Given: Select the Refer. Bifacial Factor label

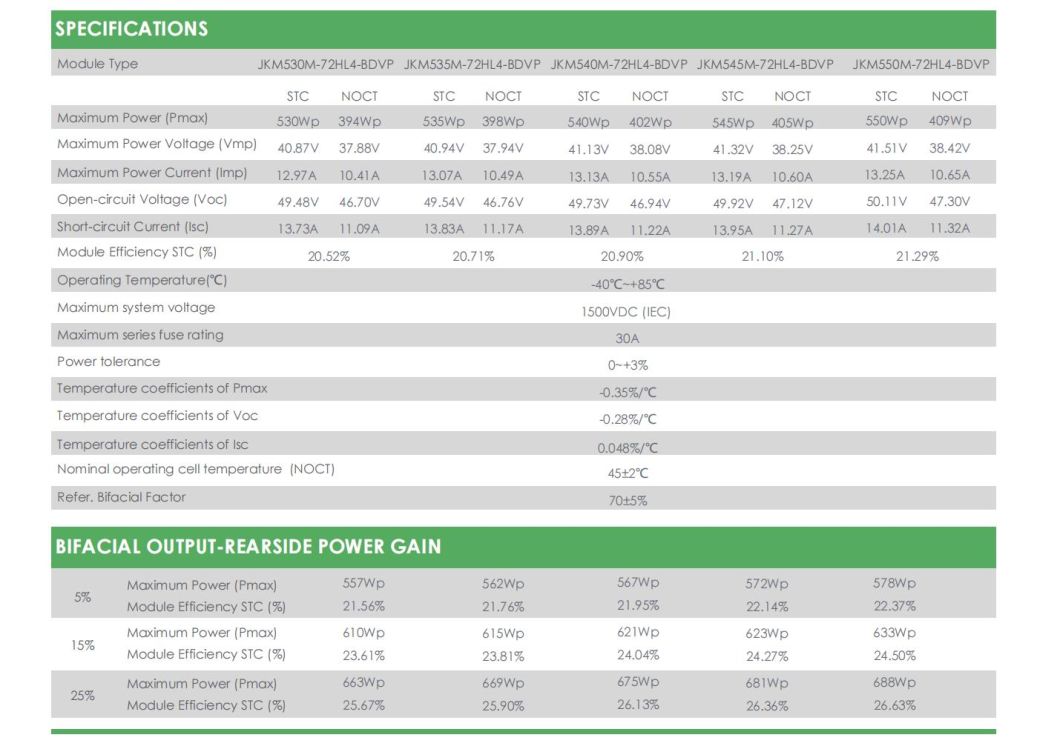Looking at the screenshot, I should 121,497.
